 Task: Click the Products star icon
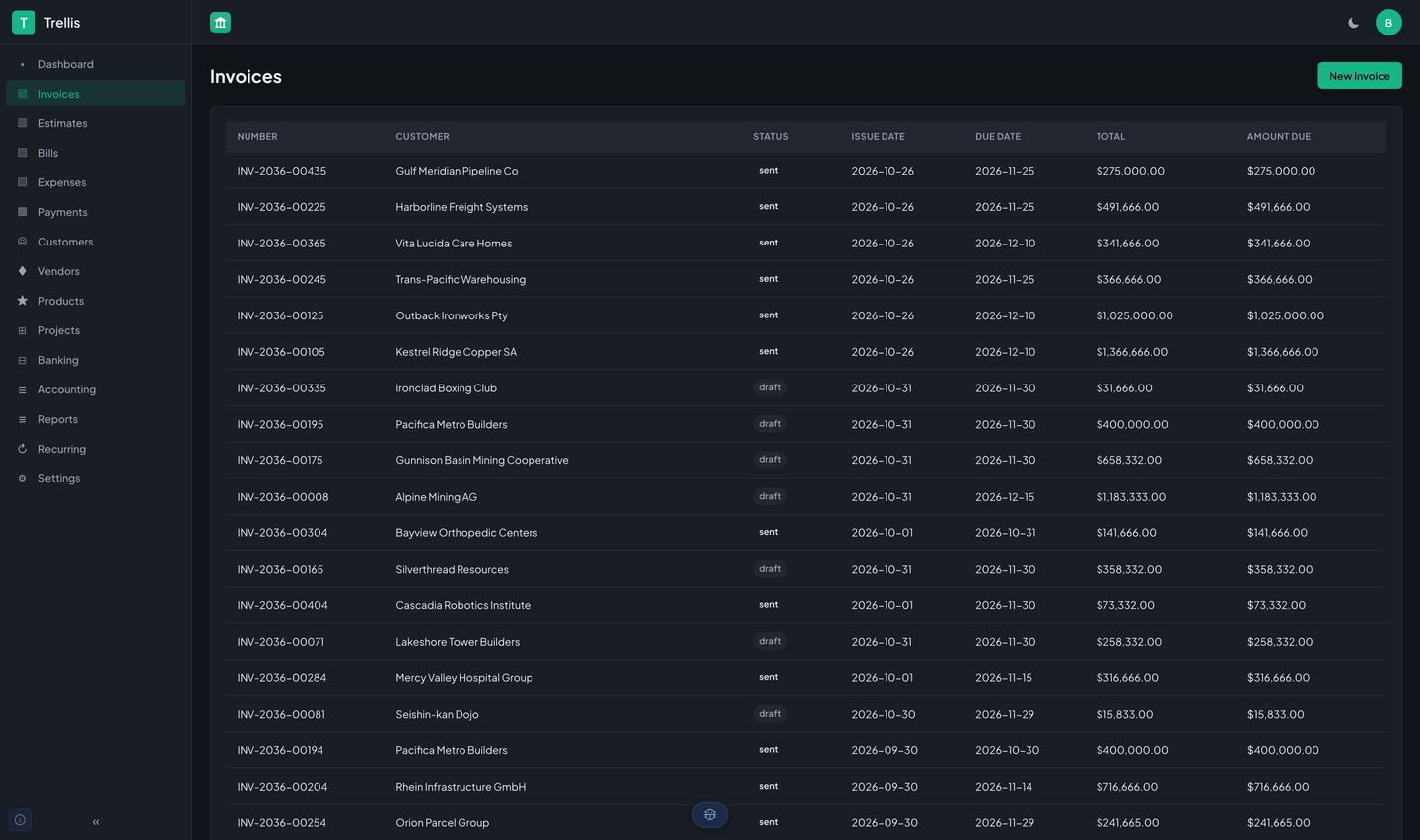(x=22, y=301)
